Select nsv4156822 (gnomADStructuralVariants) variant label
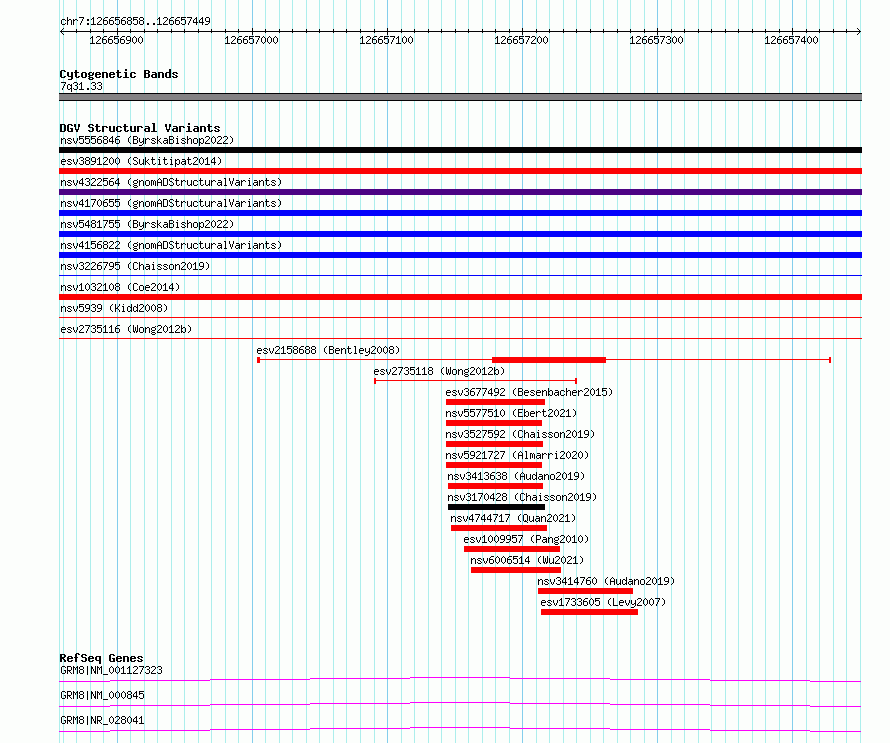 (x=171, y=245)
